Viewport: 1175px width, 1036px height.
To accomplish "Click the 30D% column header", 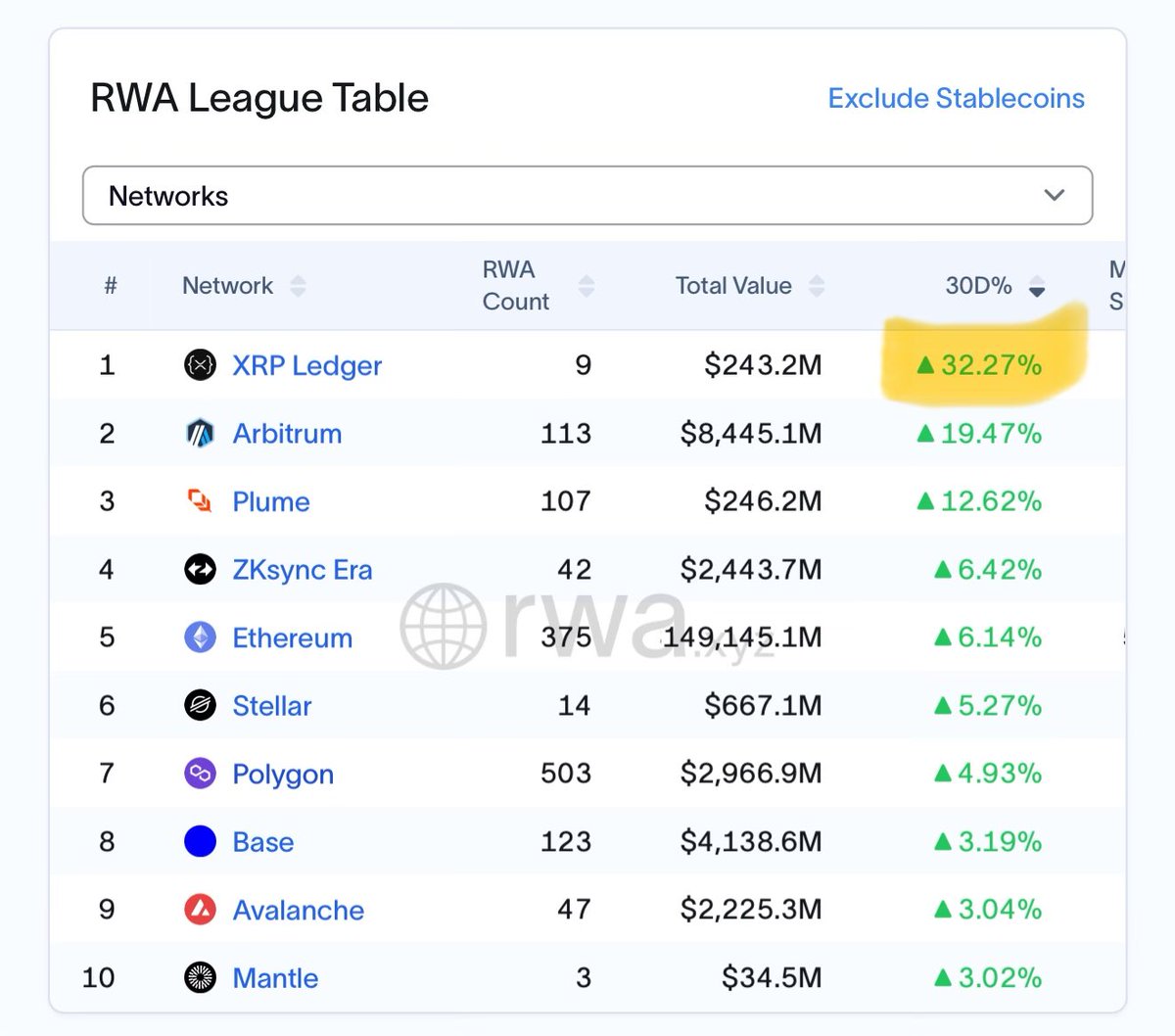I will [x=978, y=286].
